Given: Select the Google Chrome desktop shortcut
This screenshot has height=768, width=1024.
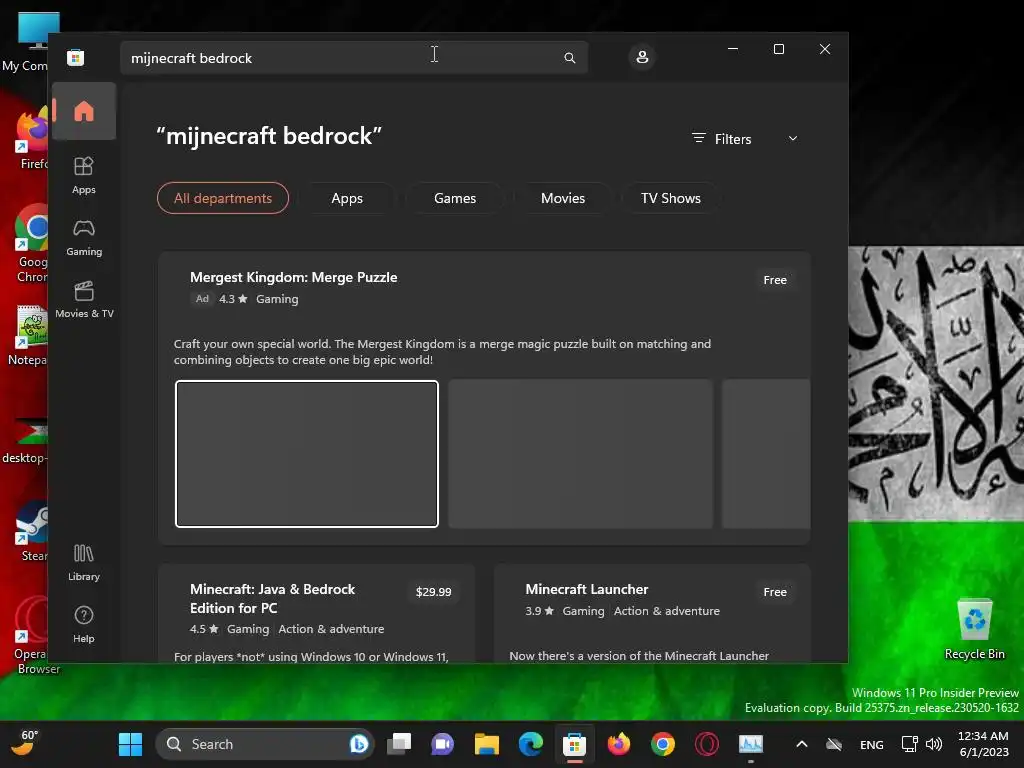Looking at the screenshot, I should 31,243.
